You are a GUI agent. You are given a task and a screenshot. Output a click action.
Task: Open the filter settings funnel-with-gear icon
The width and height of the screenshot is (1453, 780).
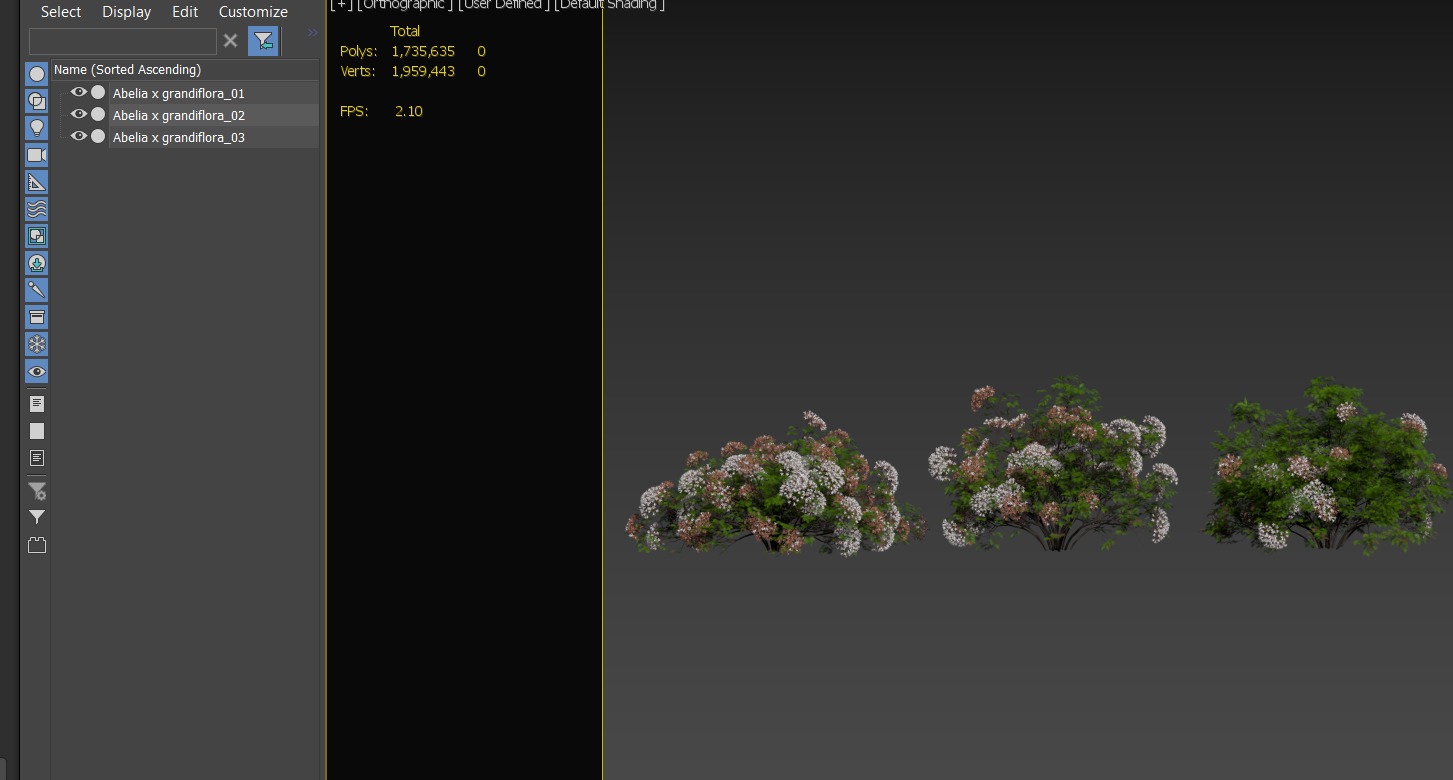tap(37, 491)
